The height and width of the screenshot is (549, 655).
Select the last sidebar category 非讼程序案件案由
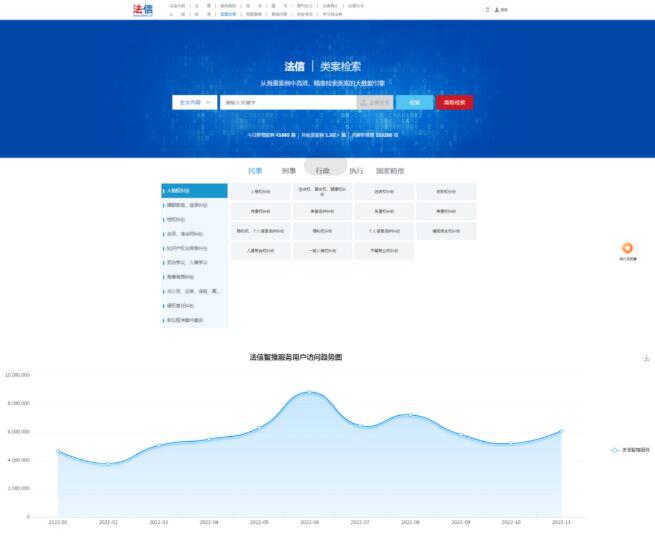[x=195, y=320]
